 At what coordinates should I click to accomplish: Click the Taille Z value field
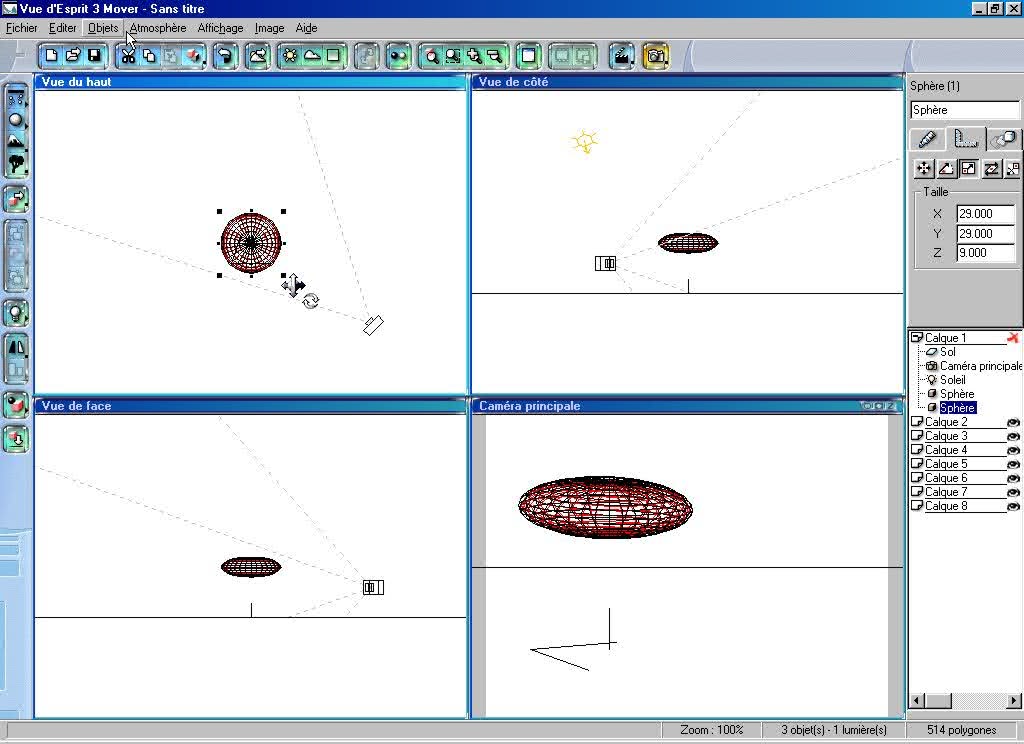click(986, 253)
